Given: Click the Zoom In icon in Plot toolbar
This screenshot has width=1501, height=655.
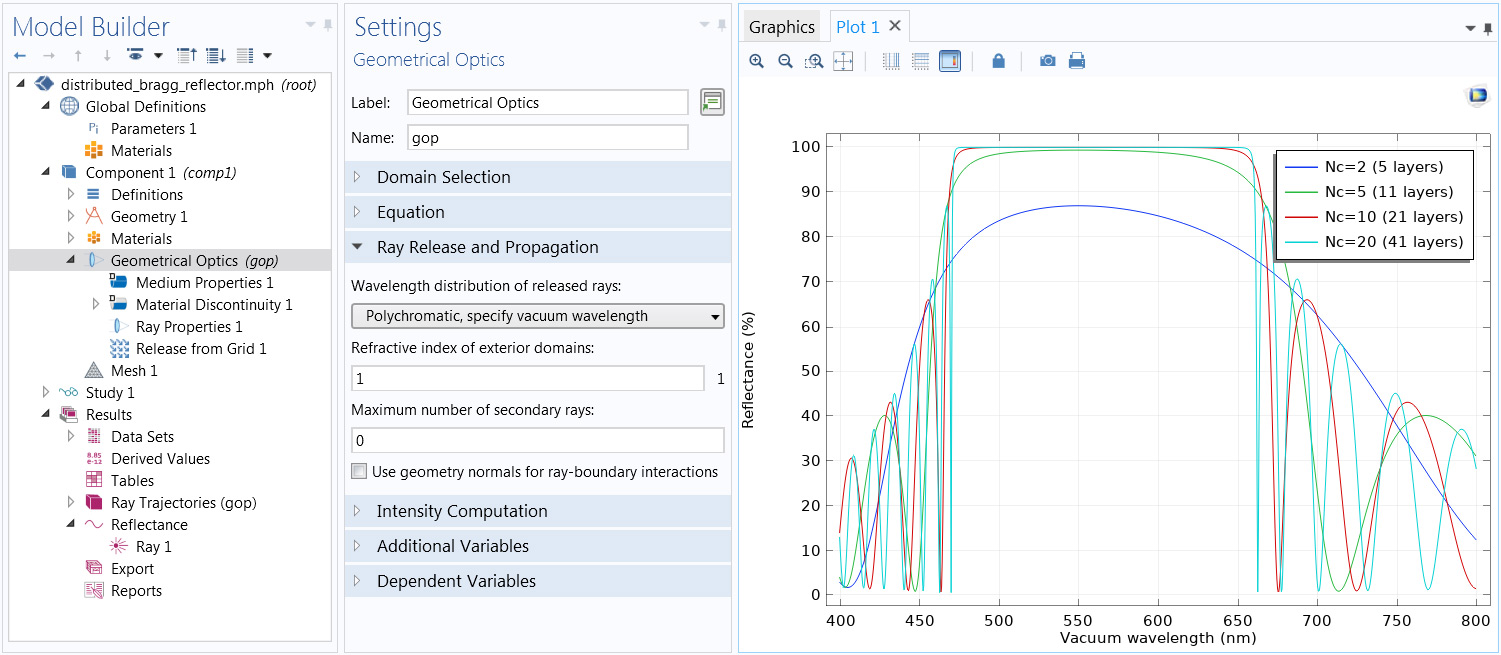Looking at the screenshot, I should point(756,61).
